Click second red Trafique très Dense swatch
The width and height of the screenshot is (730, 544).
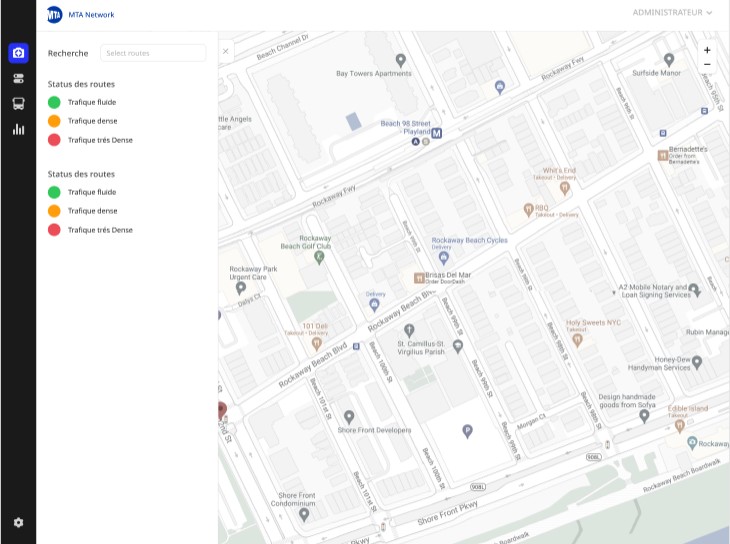click(x=54, y=230)
